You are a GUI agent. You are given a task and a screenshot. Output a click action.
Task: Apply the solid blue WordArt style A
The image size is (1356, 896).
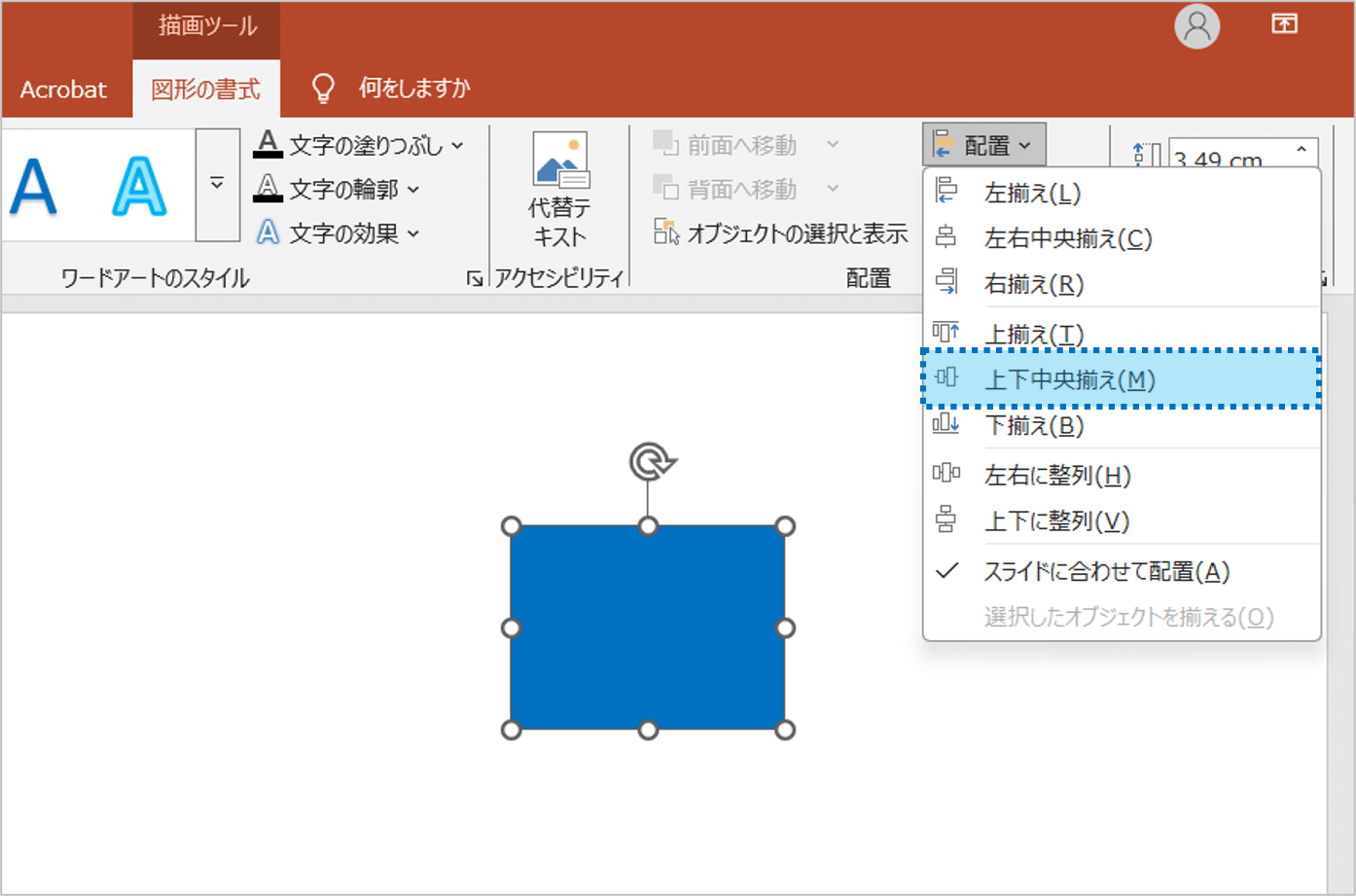point(33,186)
